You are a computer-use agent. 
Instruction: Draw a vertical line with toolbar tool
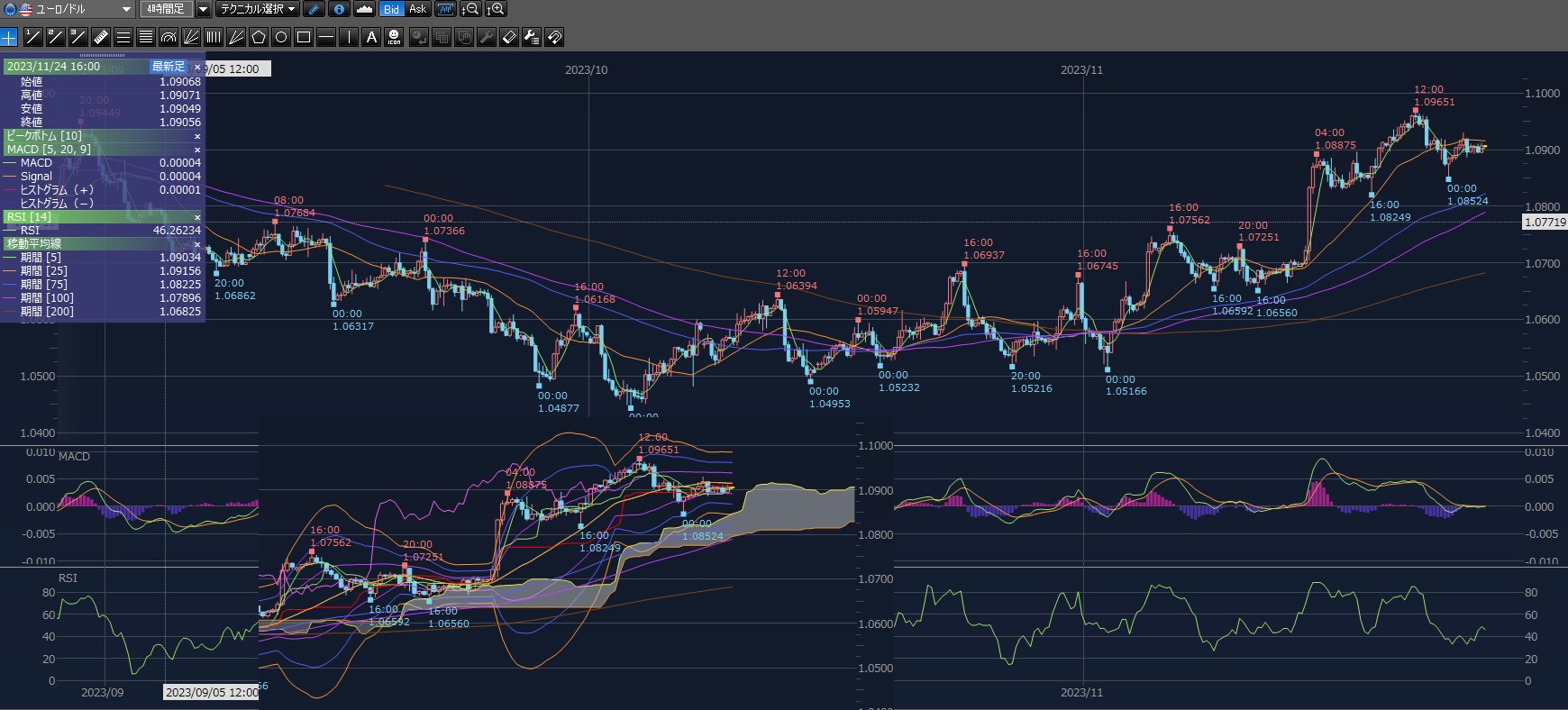(x=349, y=37)
